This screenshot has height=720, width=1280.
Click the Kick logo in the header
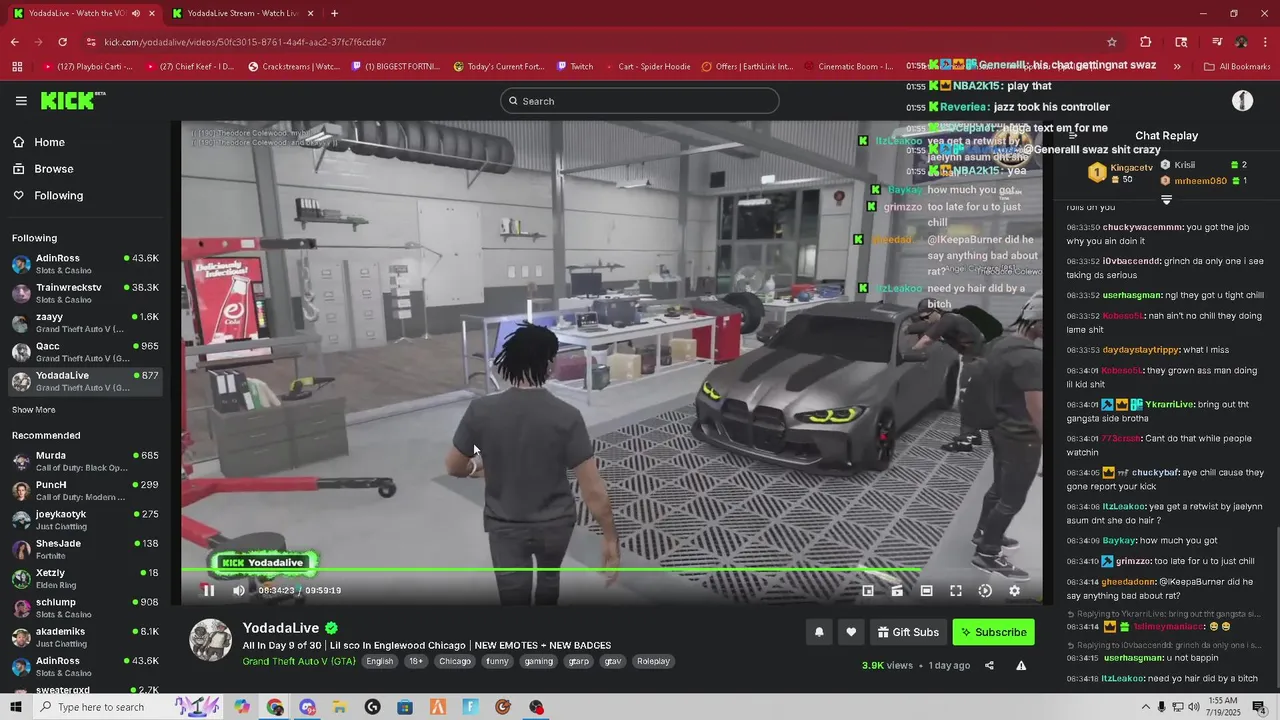[73, 100]
